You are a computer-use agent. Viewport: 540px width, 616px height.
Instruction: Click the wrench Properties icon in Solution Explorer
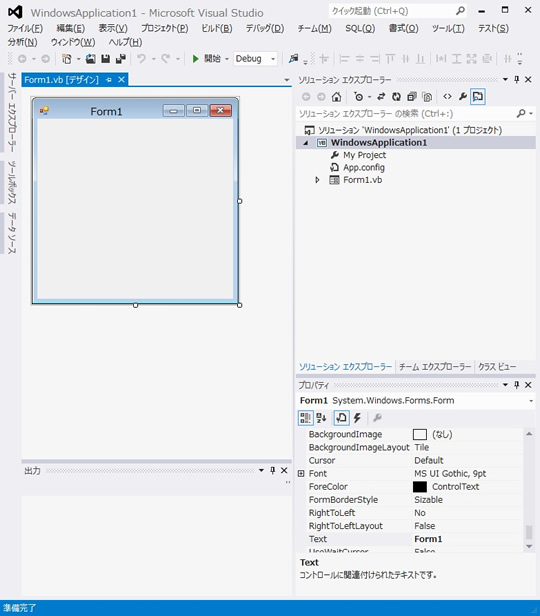[x=463, y=97]
